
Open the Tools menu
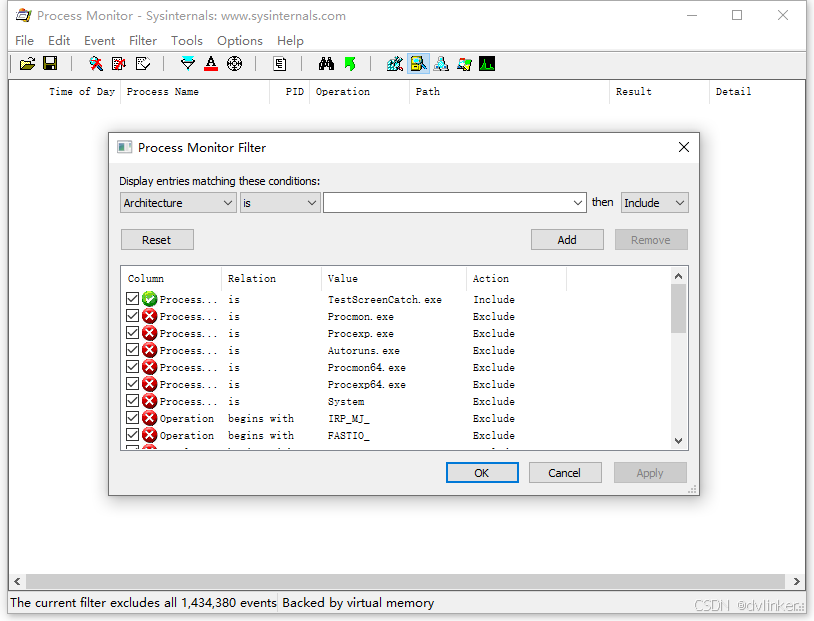coord(187,40)
